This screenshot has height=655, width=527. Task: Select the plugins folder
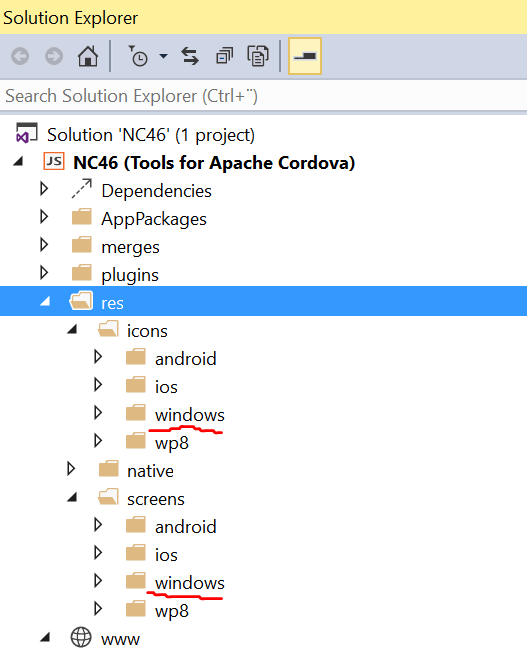click(x=130, y=275)
